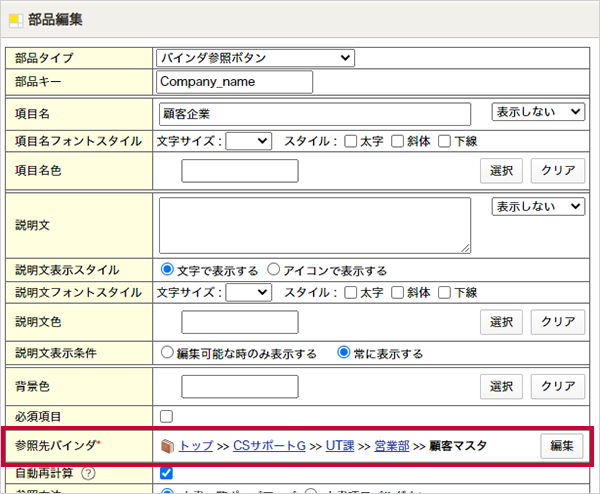The width and height of the screenshot is (600, 494).
Task: Click the 自動再計算 help question mark icon
Action: tap(88, 473)
